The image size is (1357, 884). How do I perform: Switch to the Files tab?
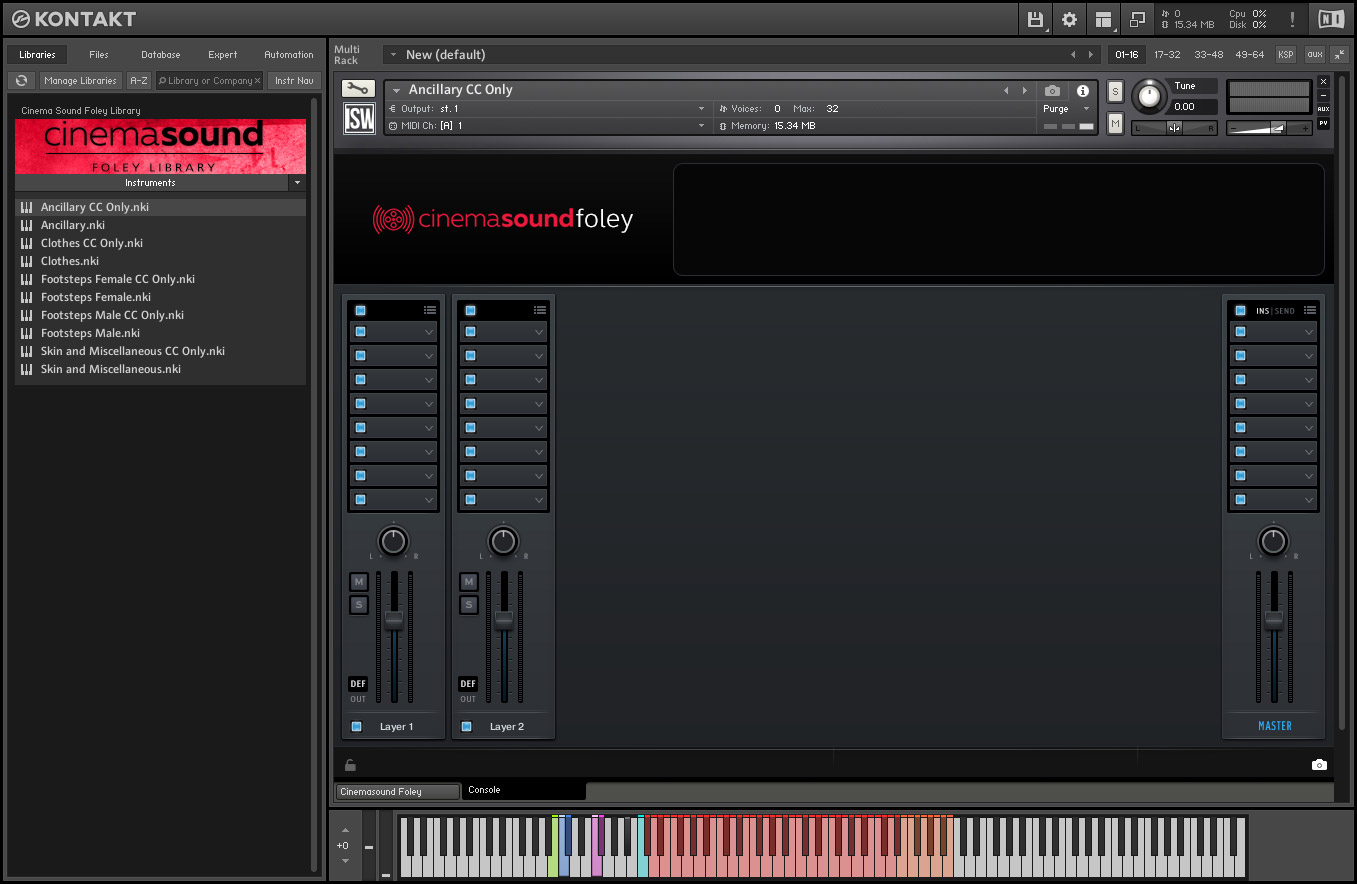tap(99, 55)
